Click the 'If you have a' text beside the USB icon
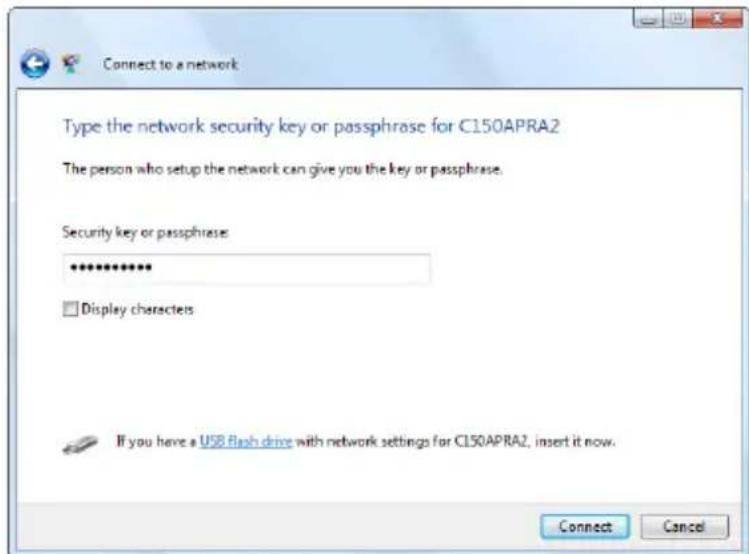 click(157, 441)
